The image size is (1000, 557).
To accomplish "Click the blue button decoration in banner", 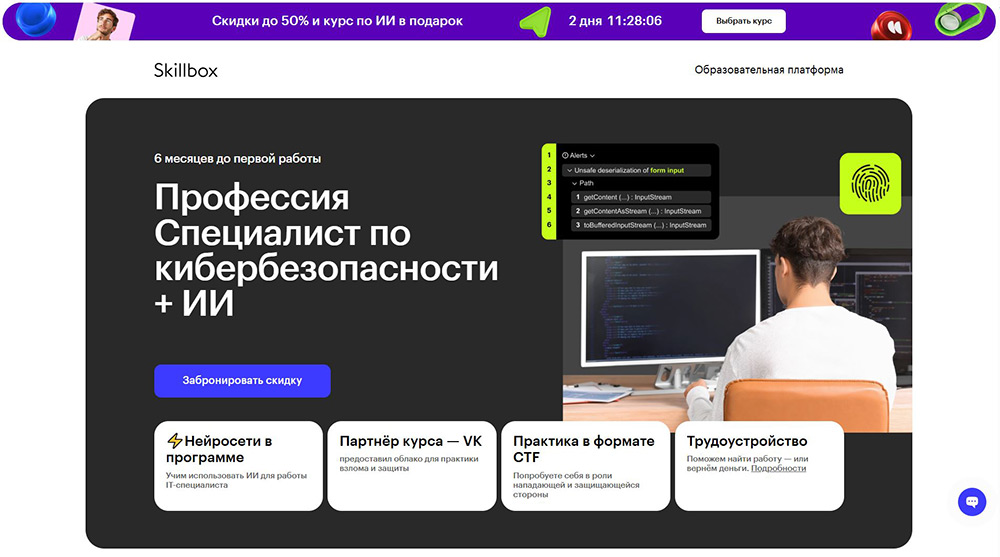I will coord(35,19).
